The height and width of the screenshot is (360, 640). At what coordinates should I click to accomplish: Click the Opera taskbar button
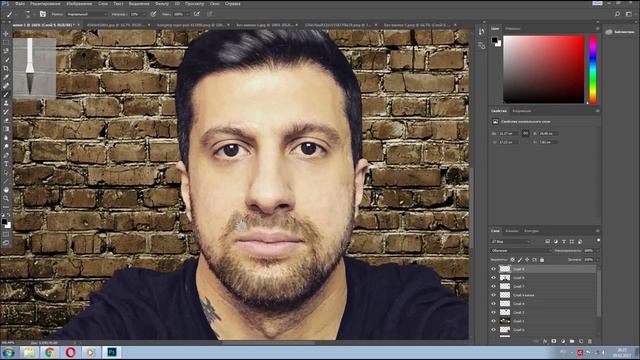tap(71, 352)
